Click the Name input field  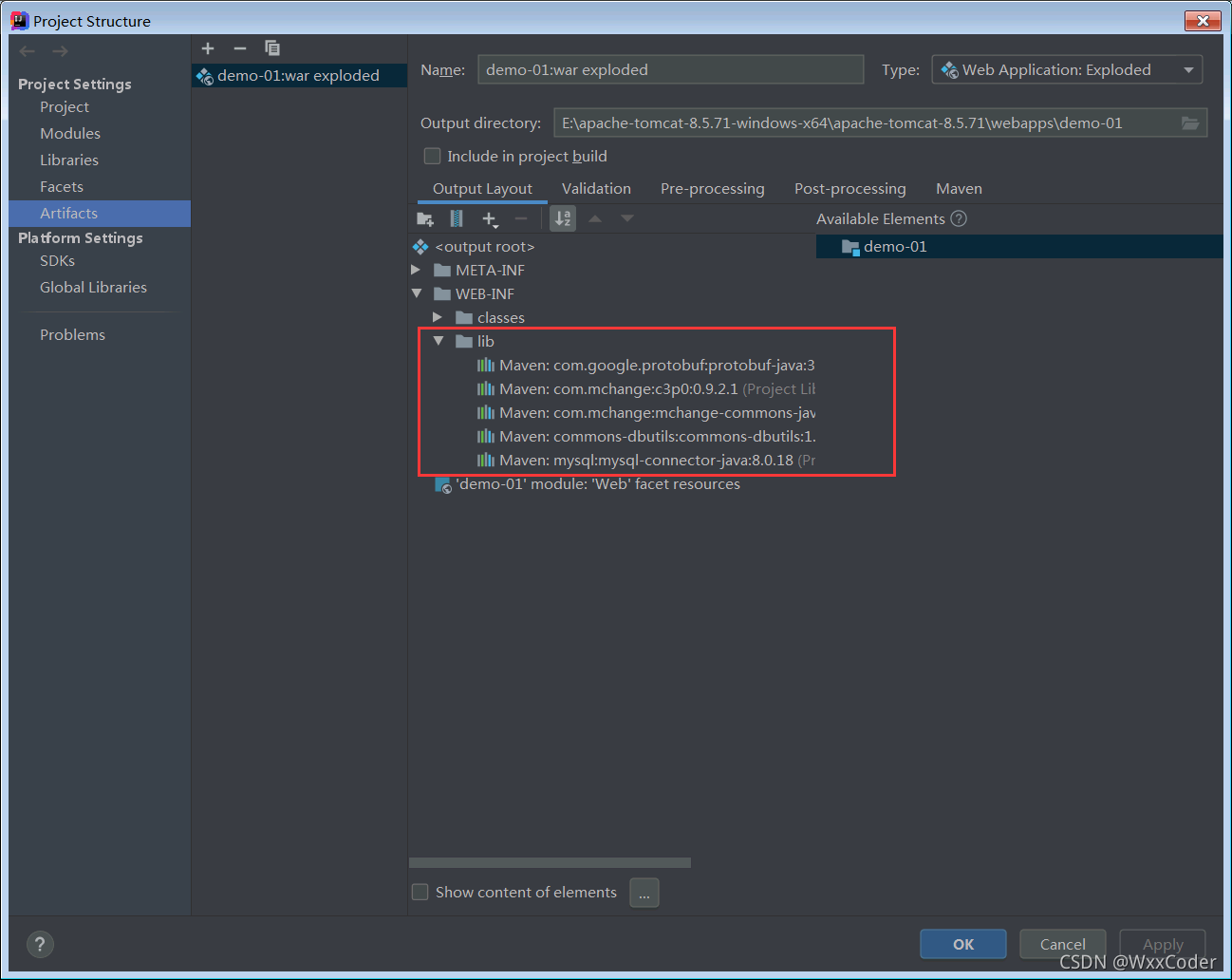pyautogui.click(x=670, y=68)
